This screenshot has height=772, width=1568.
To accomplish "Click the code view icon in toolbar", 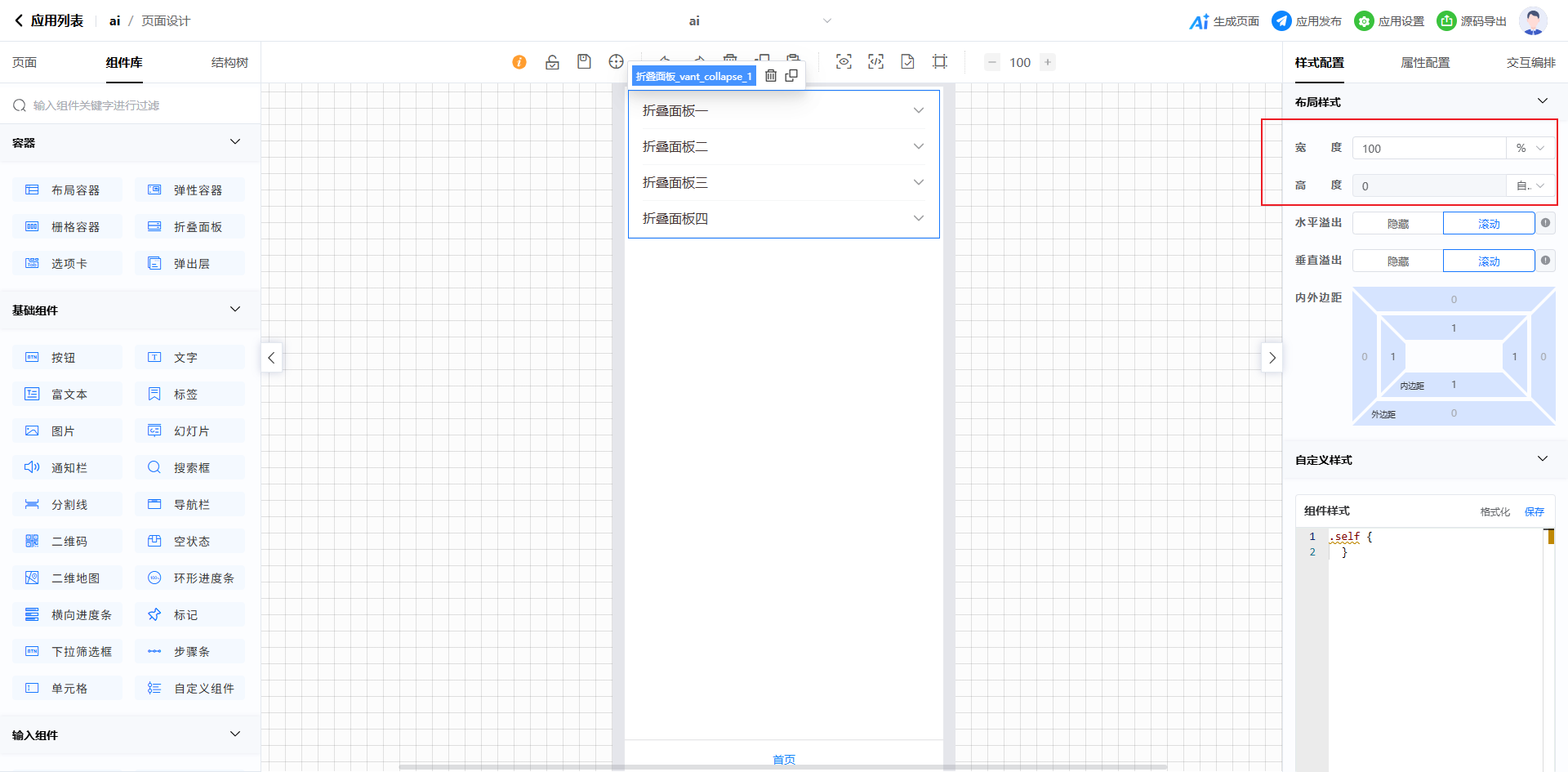I will pyautogui.click(x=875, y=62).
